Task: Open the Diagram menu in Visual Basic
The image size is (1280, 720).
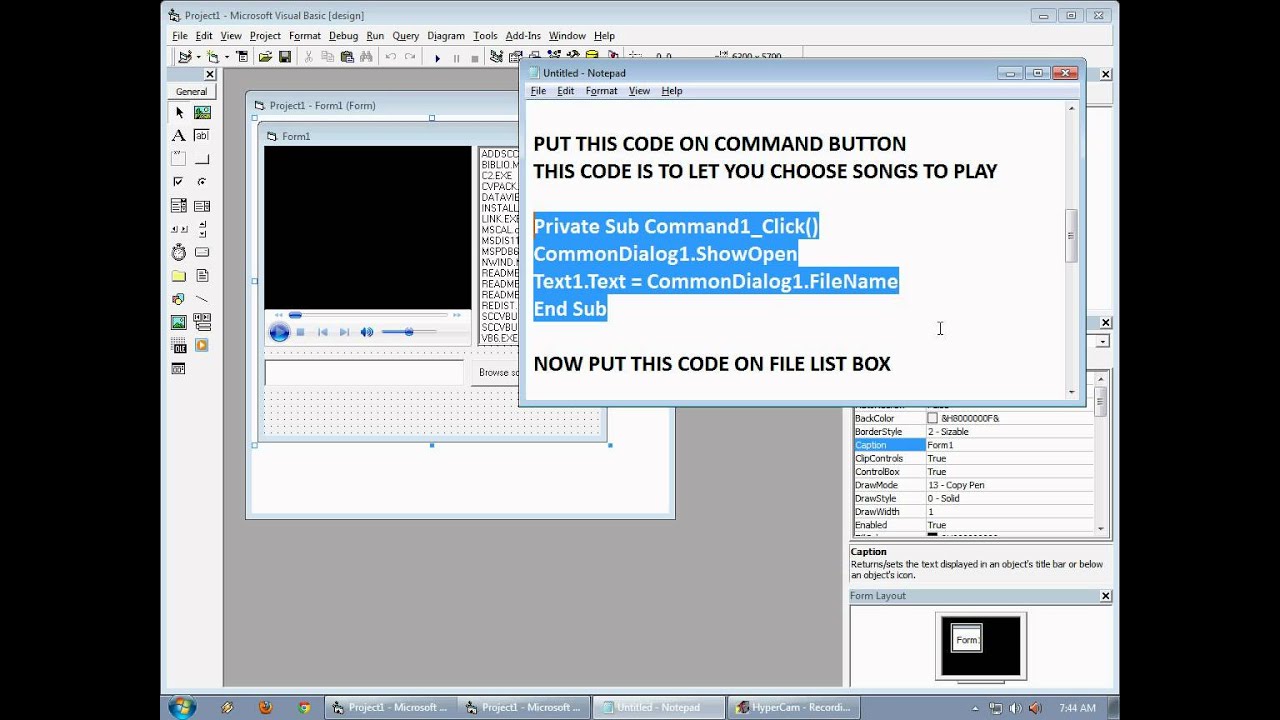Action: (x=446, y=35)
